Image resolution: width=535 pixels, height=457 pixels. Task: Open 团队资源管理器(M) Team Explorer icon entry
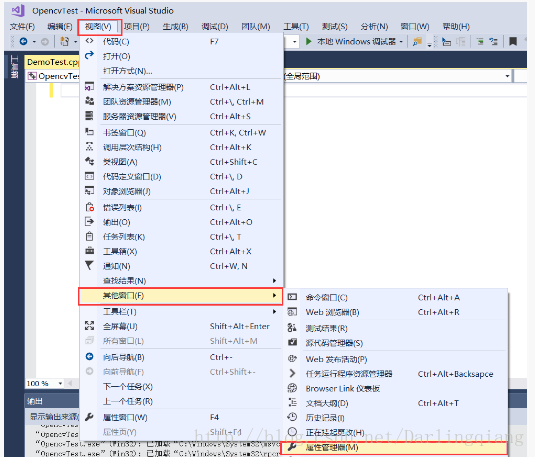tap(181, 102)
